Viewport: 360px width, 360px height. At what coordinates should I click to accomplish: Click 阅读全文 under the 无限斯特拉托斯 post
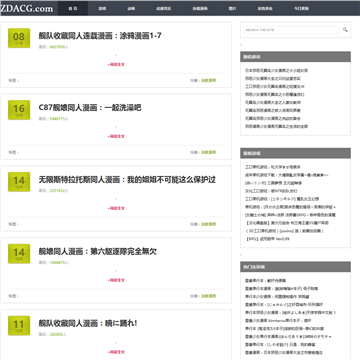pyautogui.click(x=116, y=208)
